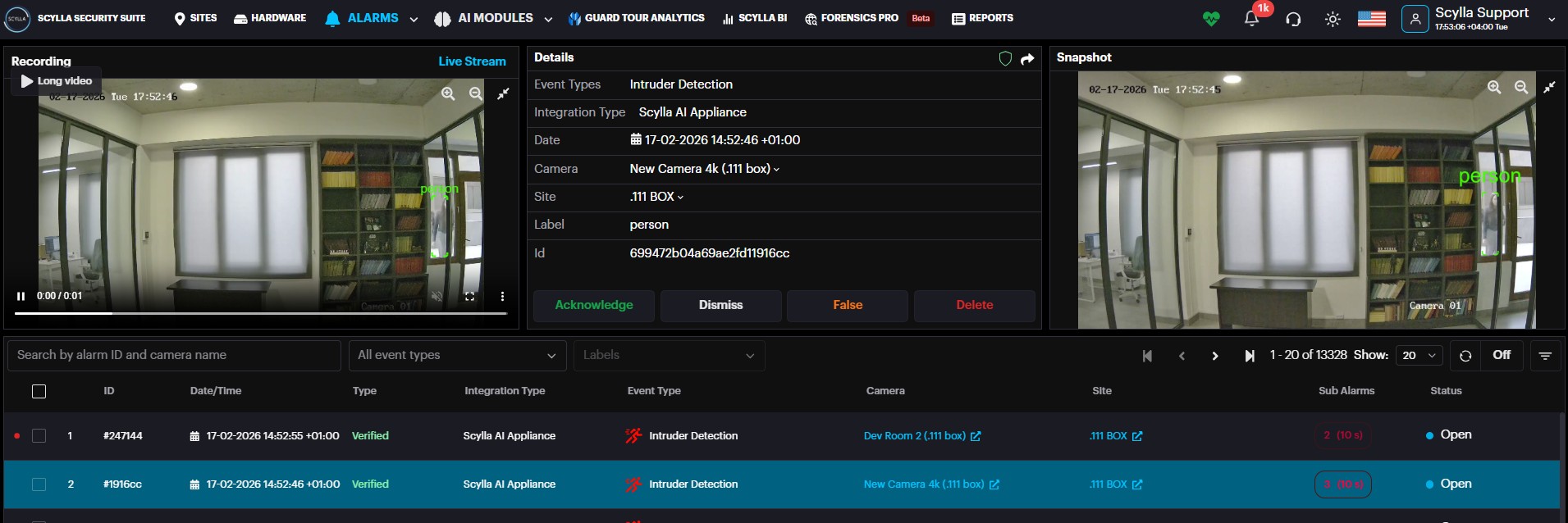1568x523 pixels.
Task: Click the share arrow in Details panel
Action: click(x=1027, y=58)
